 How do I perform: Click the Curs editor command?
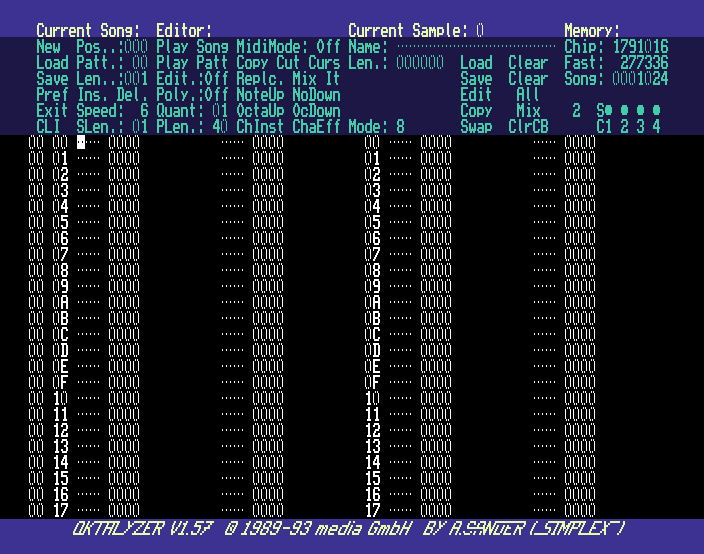coord(324,63)
